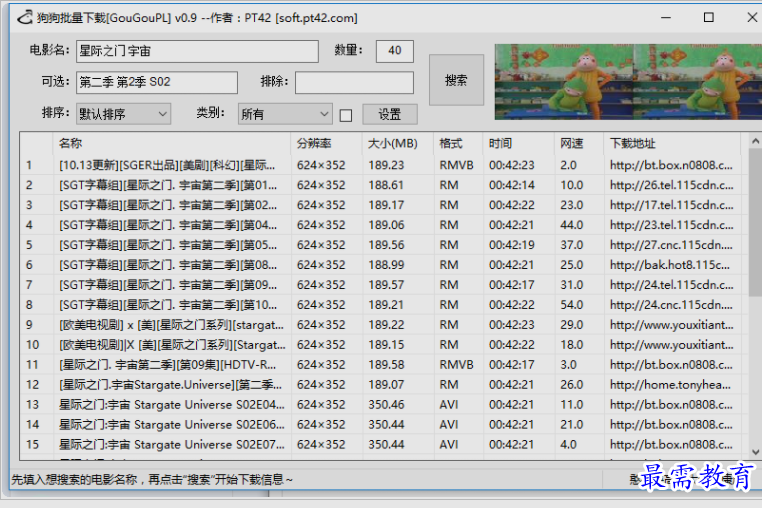762x508 pixels.
Task: Open the 排序 dropdown showing 默认排序
Action: [x=123, y=114]
